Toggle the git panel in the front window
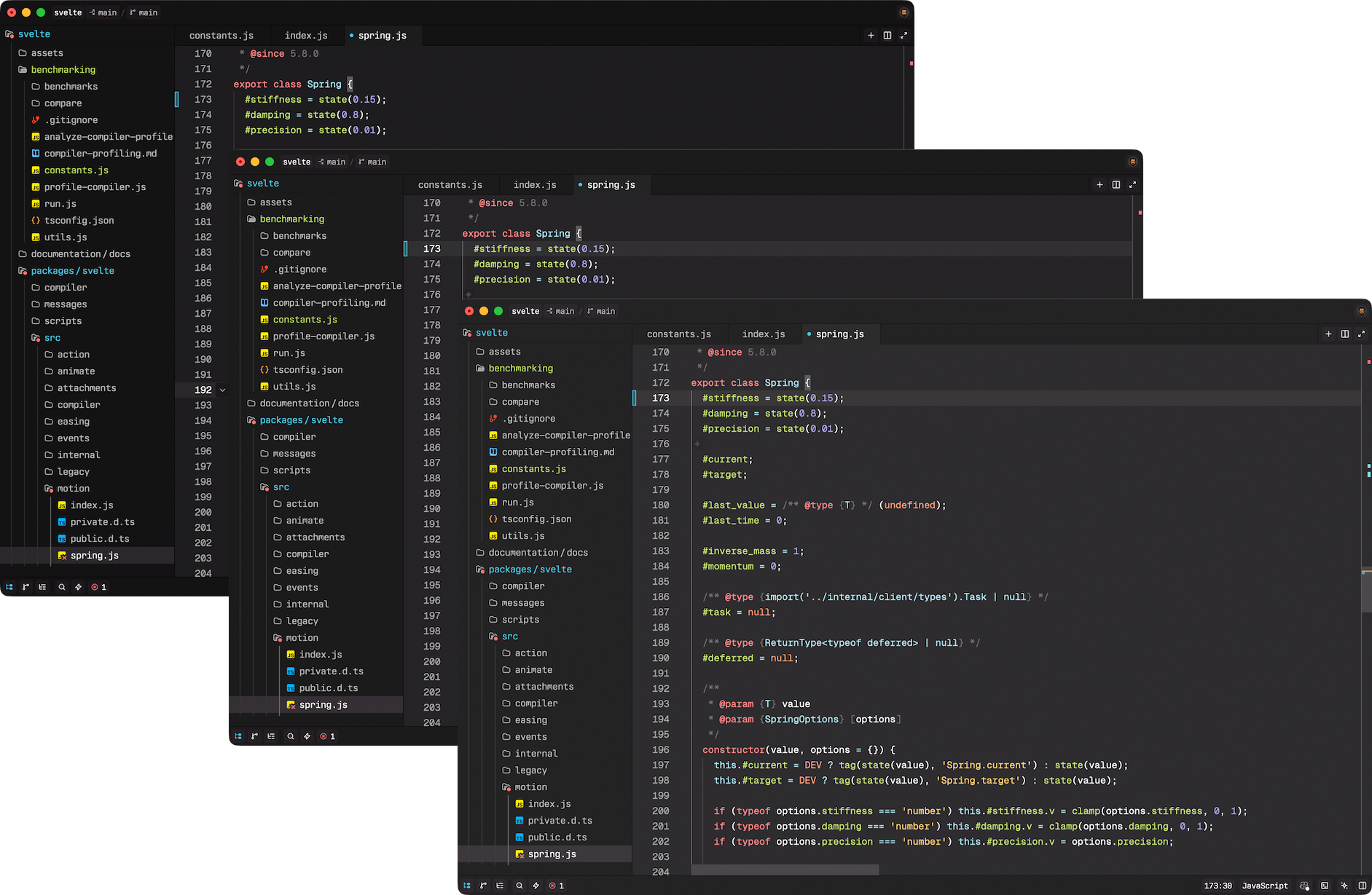This screenshot has height=895, width=1372. click(x=483, y=886)
